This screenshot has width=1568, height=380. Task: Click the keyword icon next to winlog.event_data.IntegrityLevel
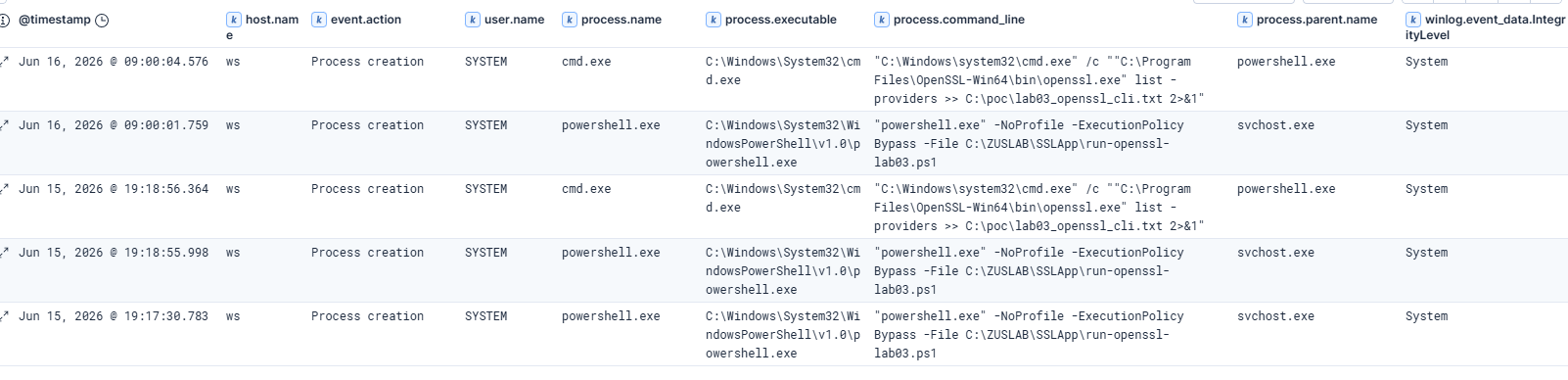tap(1413, 20)
